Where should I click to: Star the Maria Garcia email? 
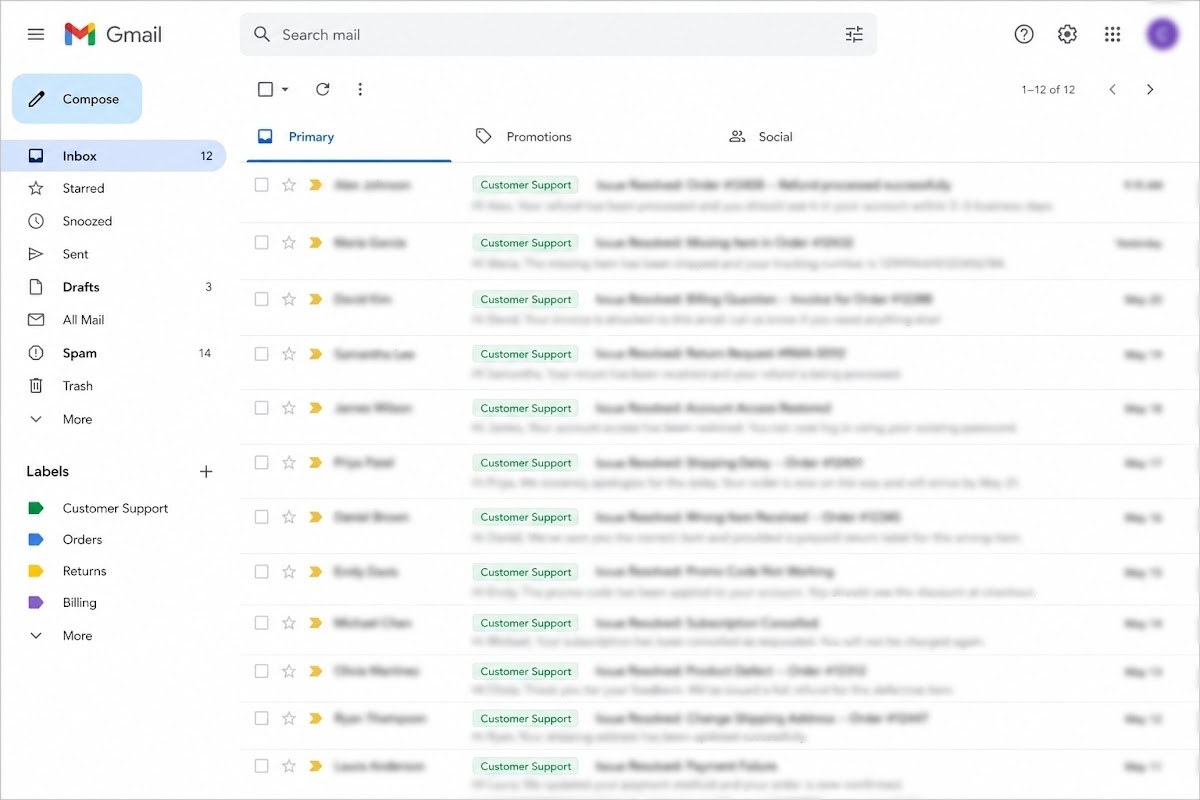[289, 242]
